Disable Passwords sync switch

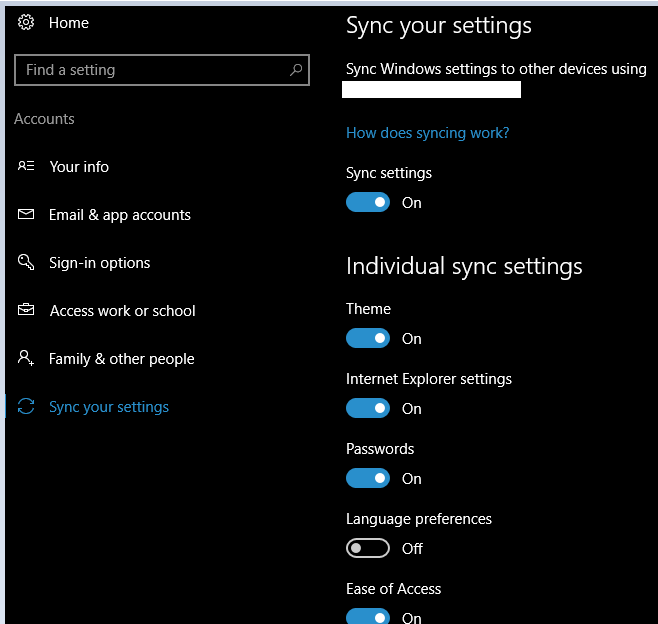368,478
